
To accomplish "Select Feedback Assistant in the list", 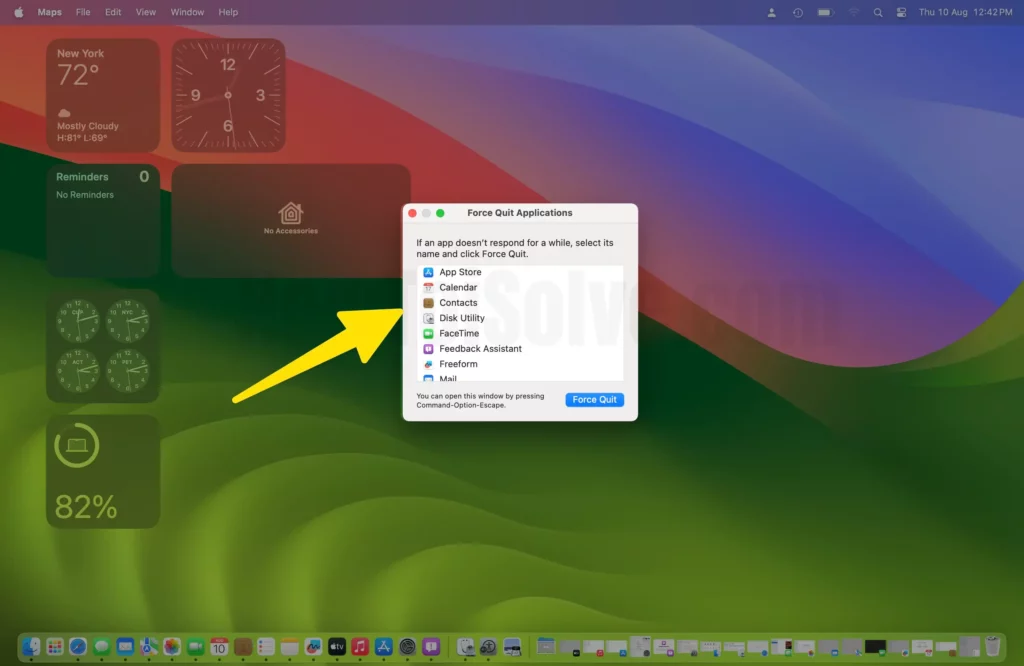I will (x=520, y=349).
